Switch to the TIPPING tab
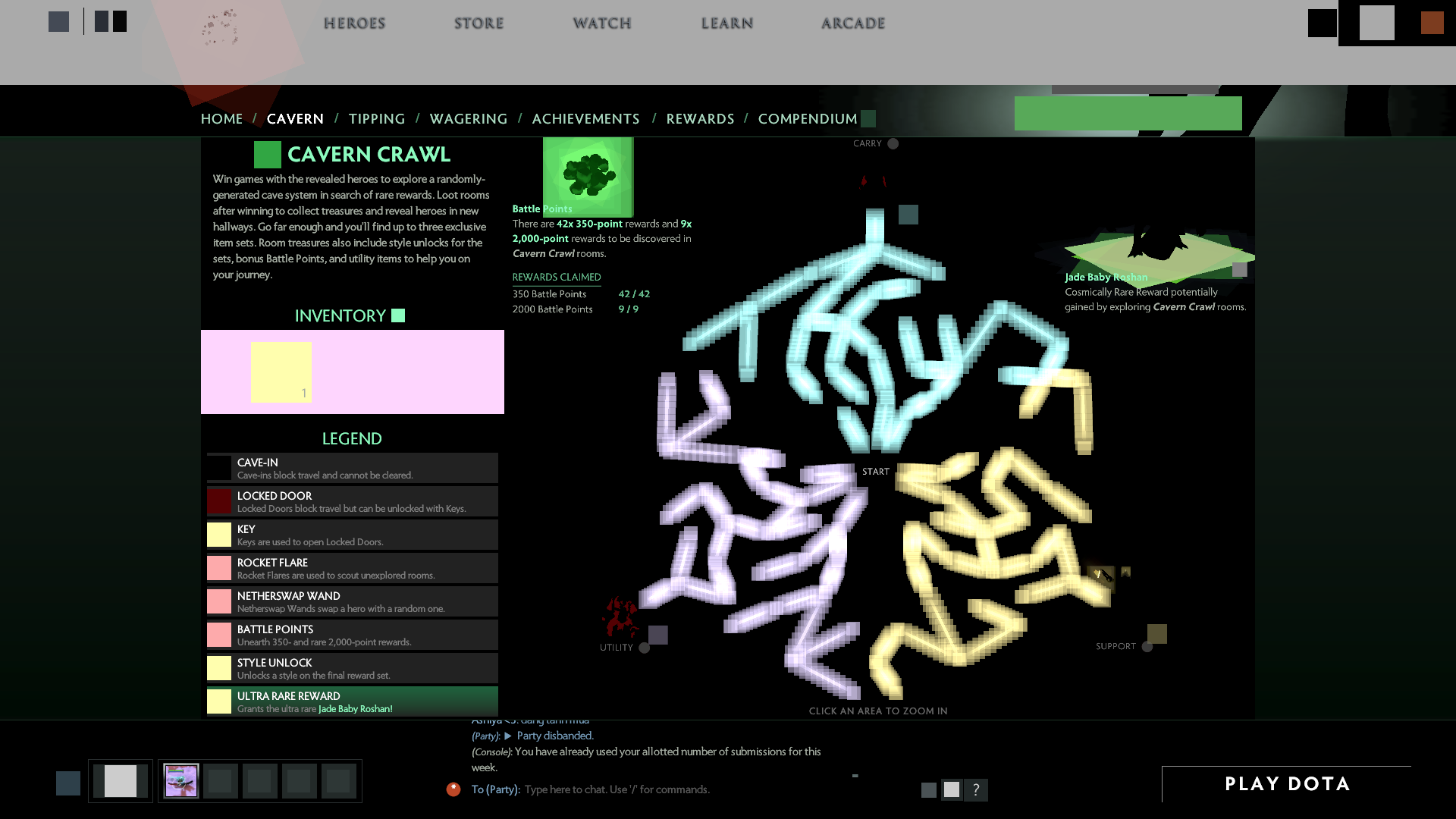 coord(377,118)
